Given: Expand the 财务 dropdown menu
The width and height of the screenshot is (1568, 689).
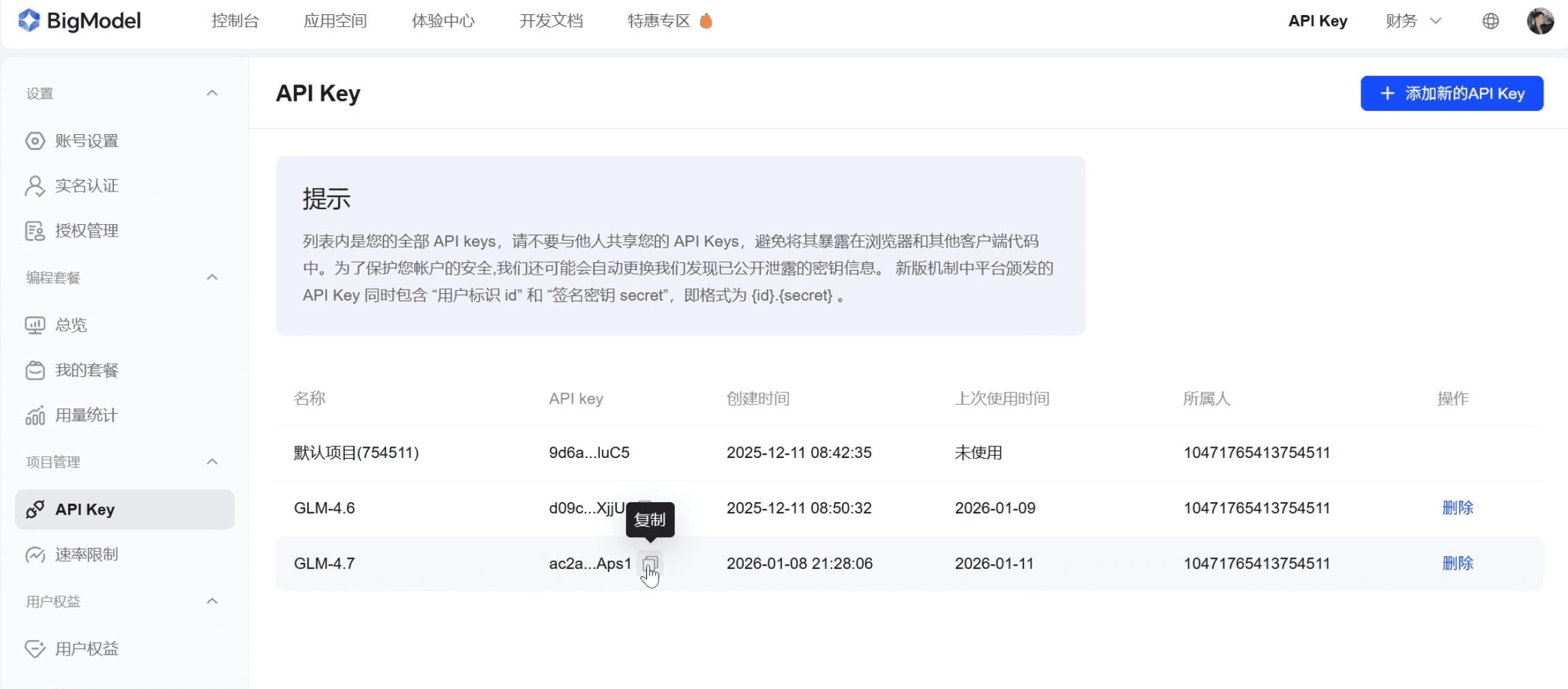Looking at the screenshot, I should (1413, 21).
